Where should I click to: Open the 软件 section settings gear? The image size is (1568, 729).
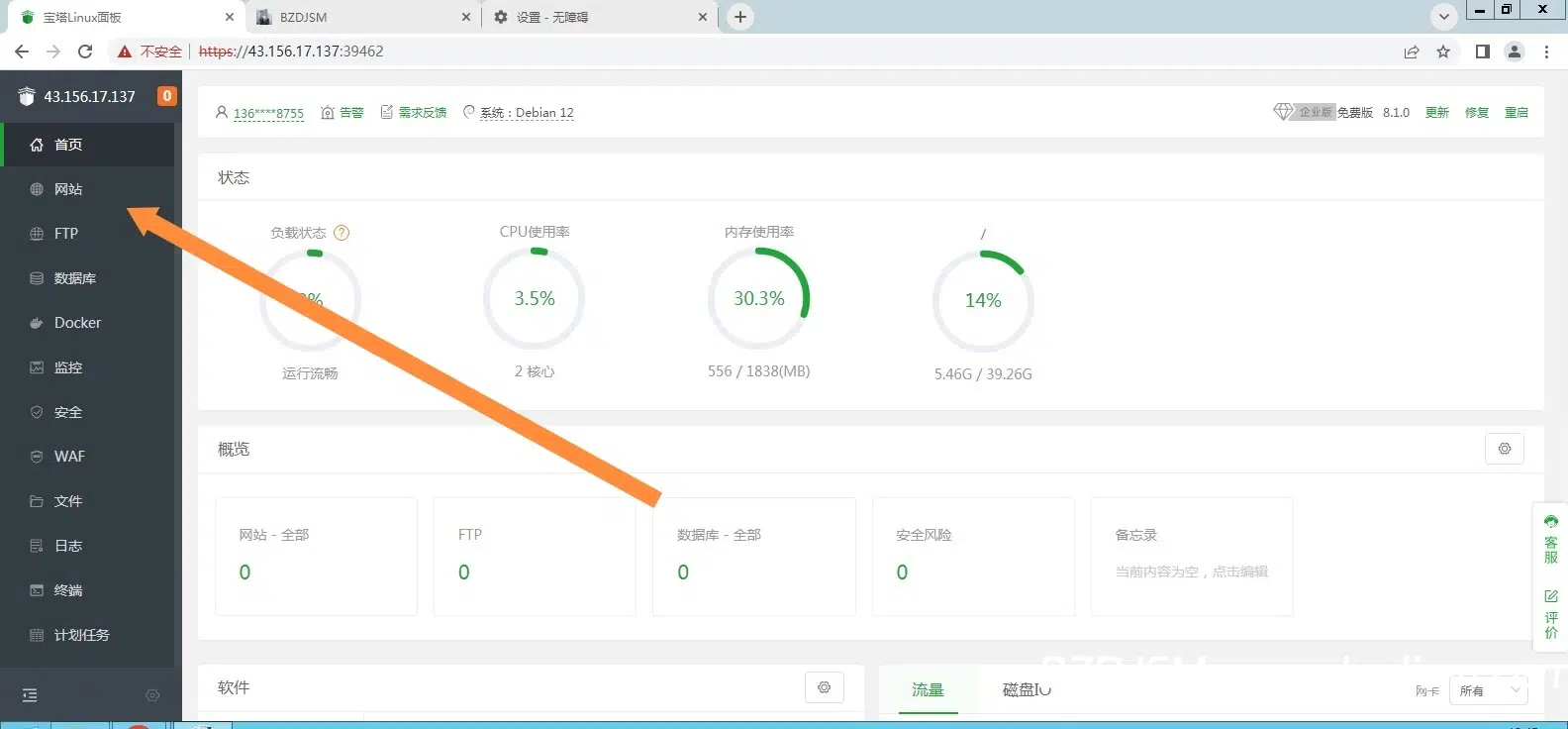[825, 687]
